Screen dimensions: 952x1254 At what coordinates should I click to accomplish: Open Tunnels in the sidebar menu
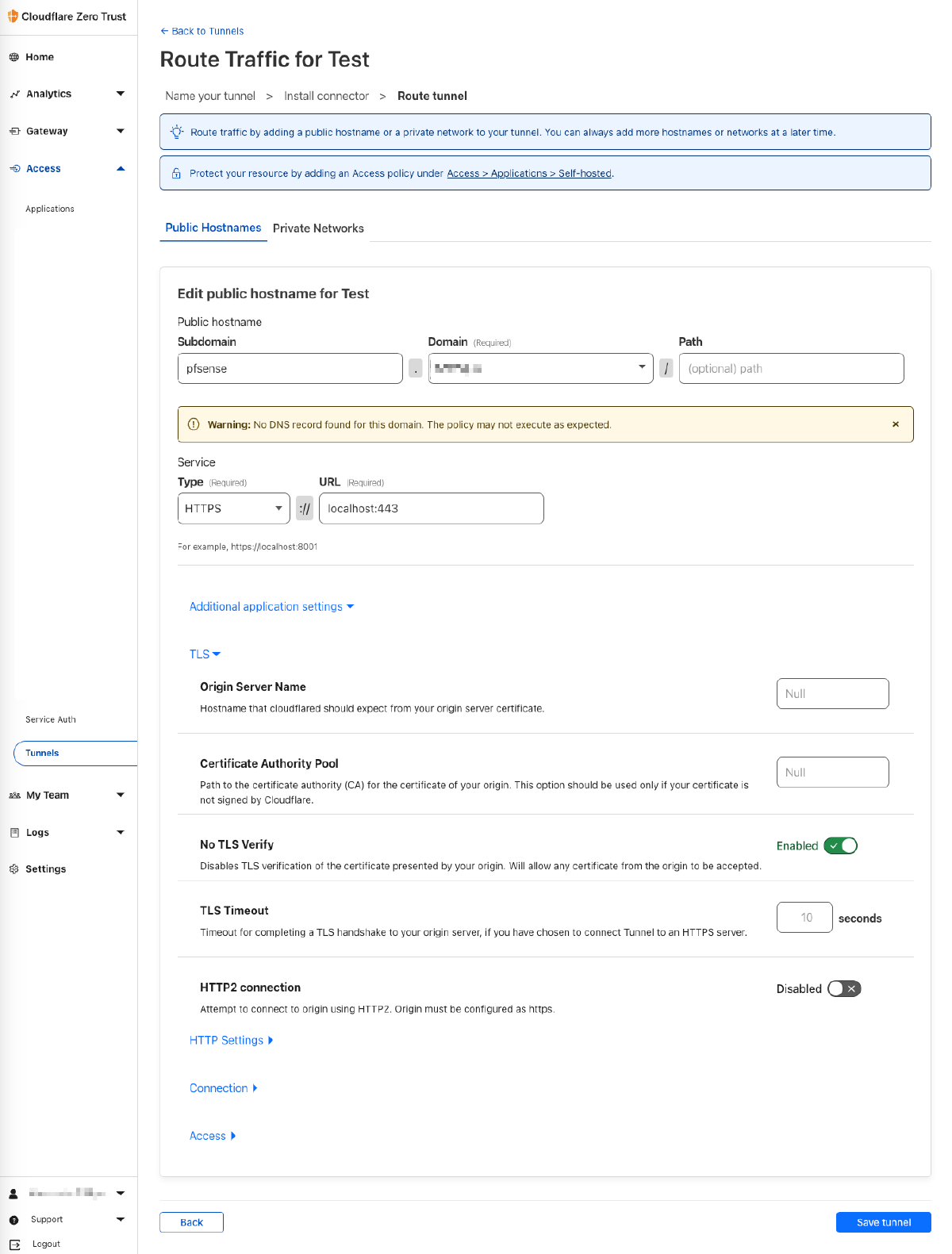43,754
